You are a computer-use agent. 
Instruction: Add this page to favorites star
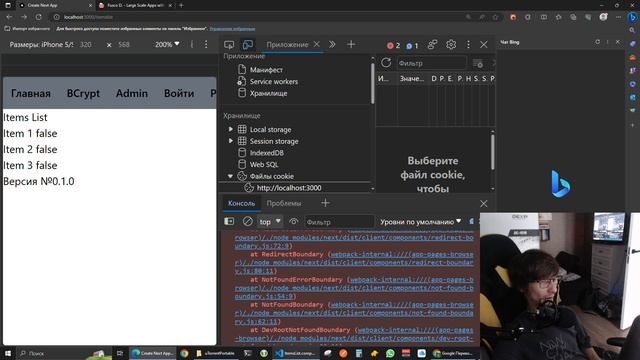tap(496, 17)
